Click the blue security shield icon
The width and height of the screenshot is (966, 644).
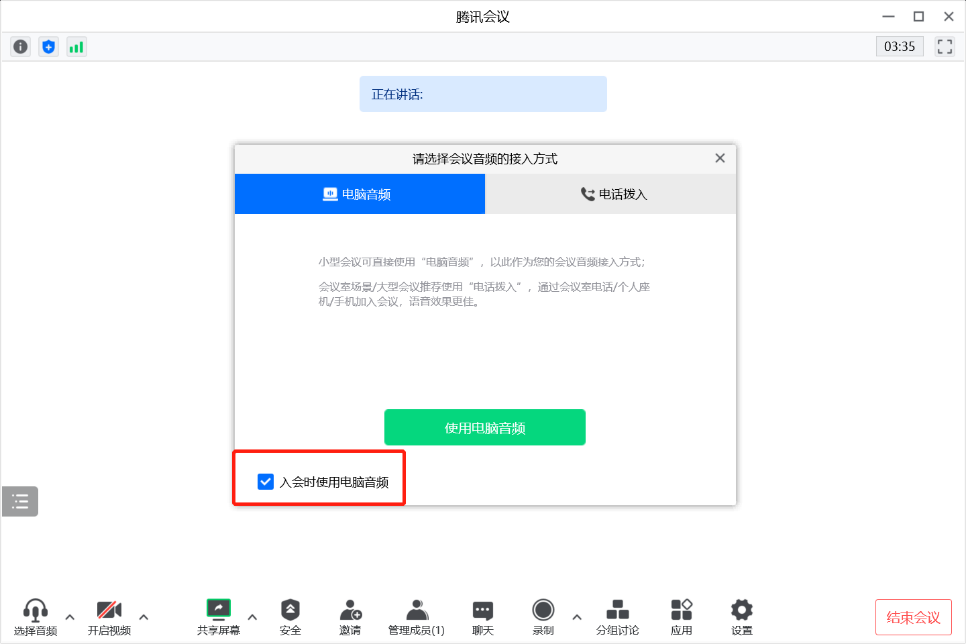click(x=49, y=47)
